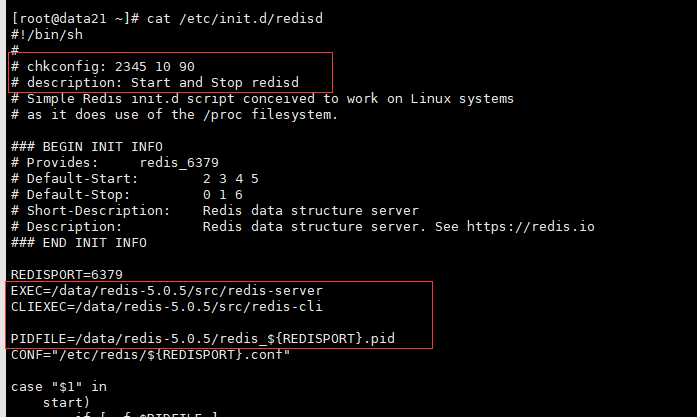Click the cat /etc/init.d/redisd command text
Screen dimensions: 697x417
click(x=235, y=19)
